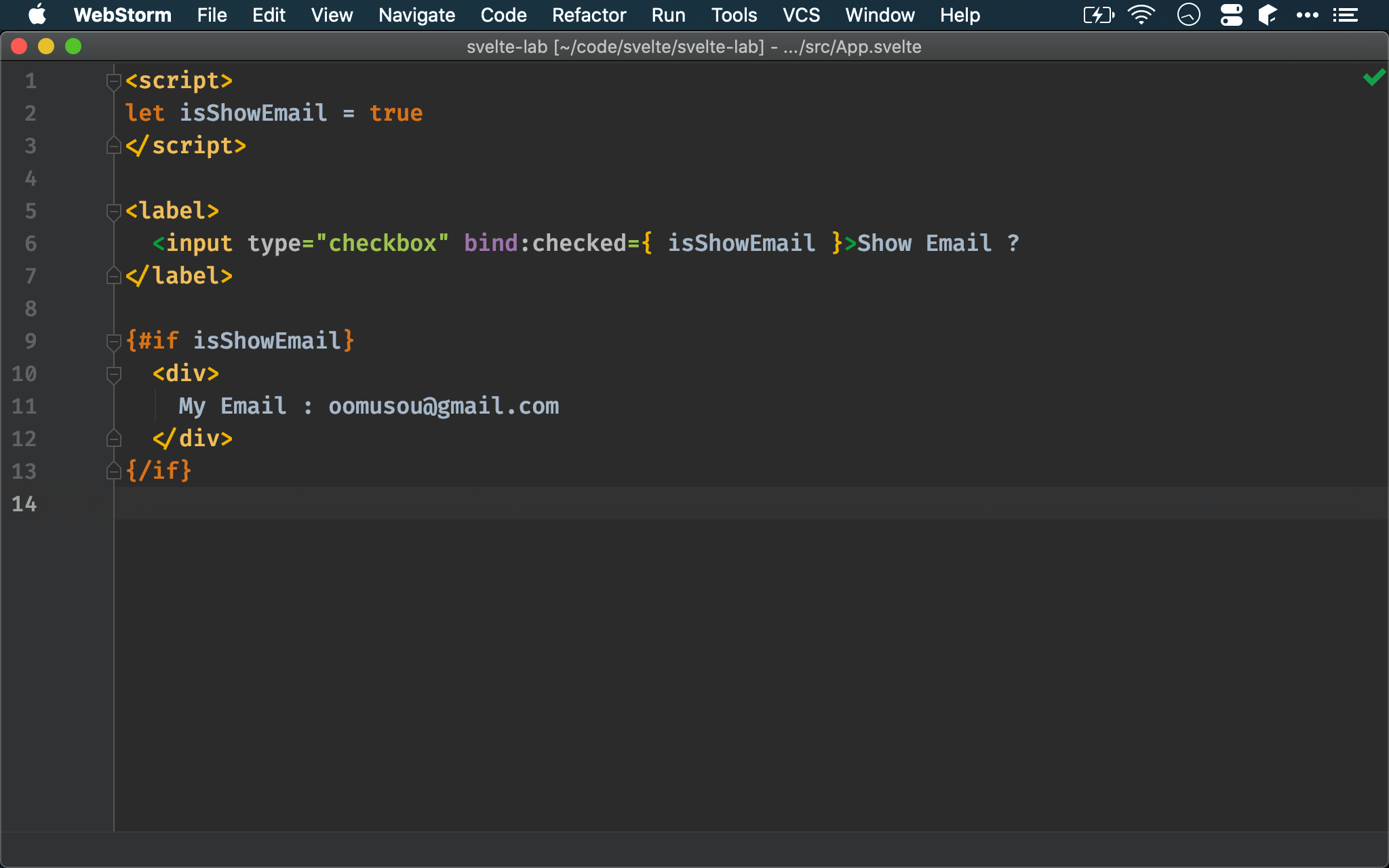Click 'Show Email ?' label text
The image size is (1389, 868).
click(x=938, y=243)
